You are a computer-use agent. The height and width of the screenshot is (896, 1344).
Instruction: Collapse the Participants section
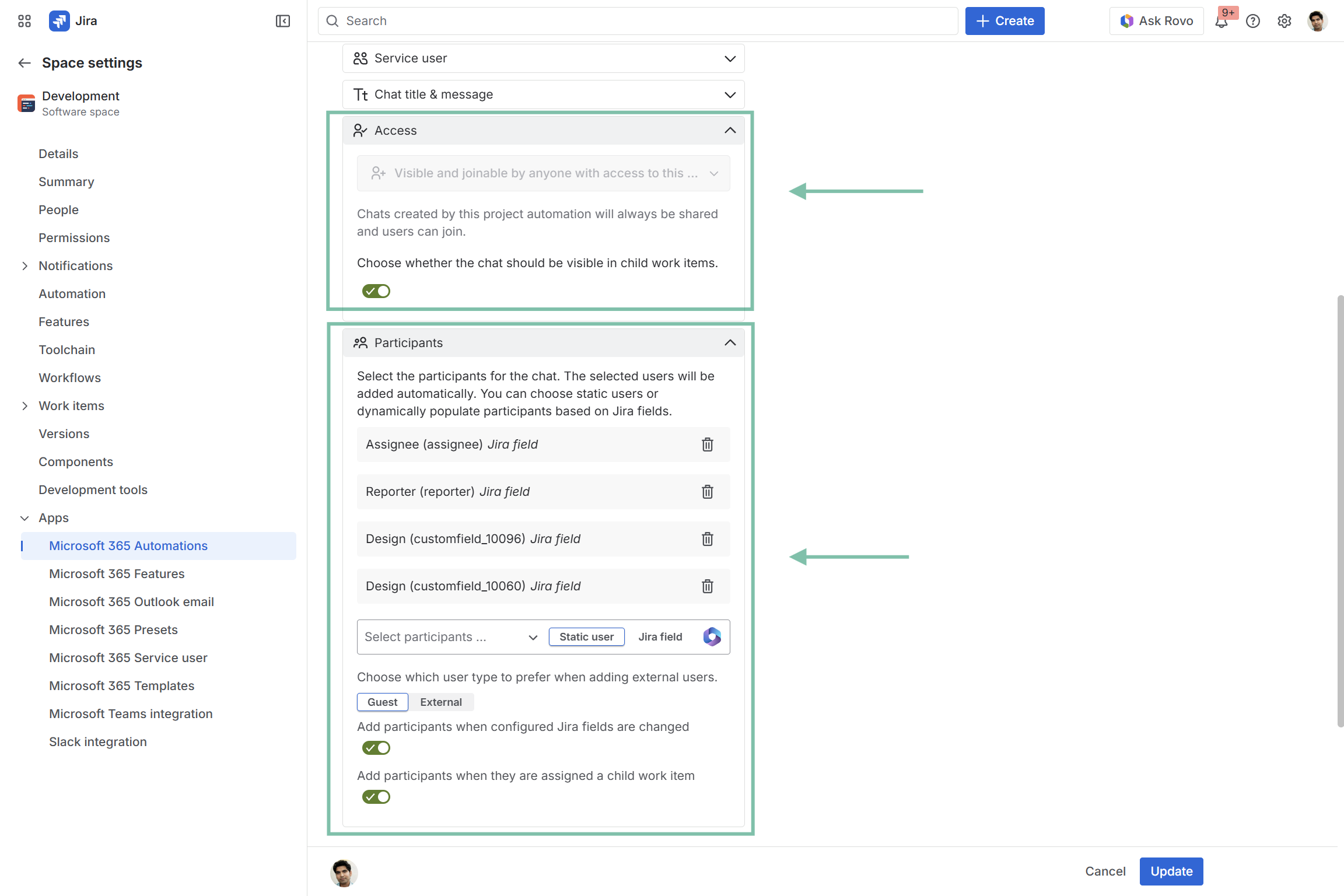pos(730,343)
